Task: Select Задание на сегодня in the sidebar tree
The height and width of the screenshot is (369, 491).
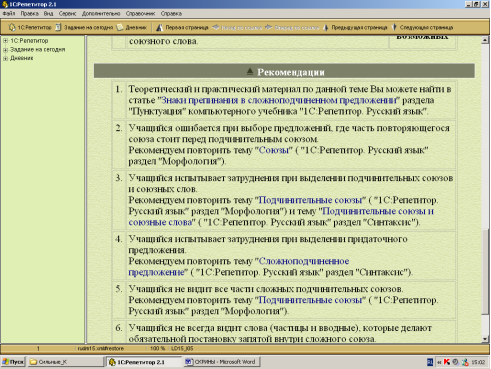Action: 38,50
